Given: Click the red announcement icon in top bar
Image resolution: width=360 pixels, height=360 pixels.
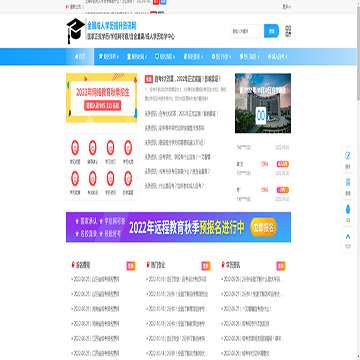Looking at the screenshot, I should (68, 6).
